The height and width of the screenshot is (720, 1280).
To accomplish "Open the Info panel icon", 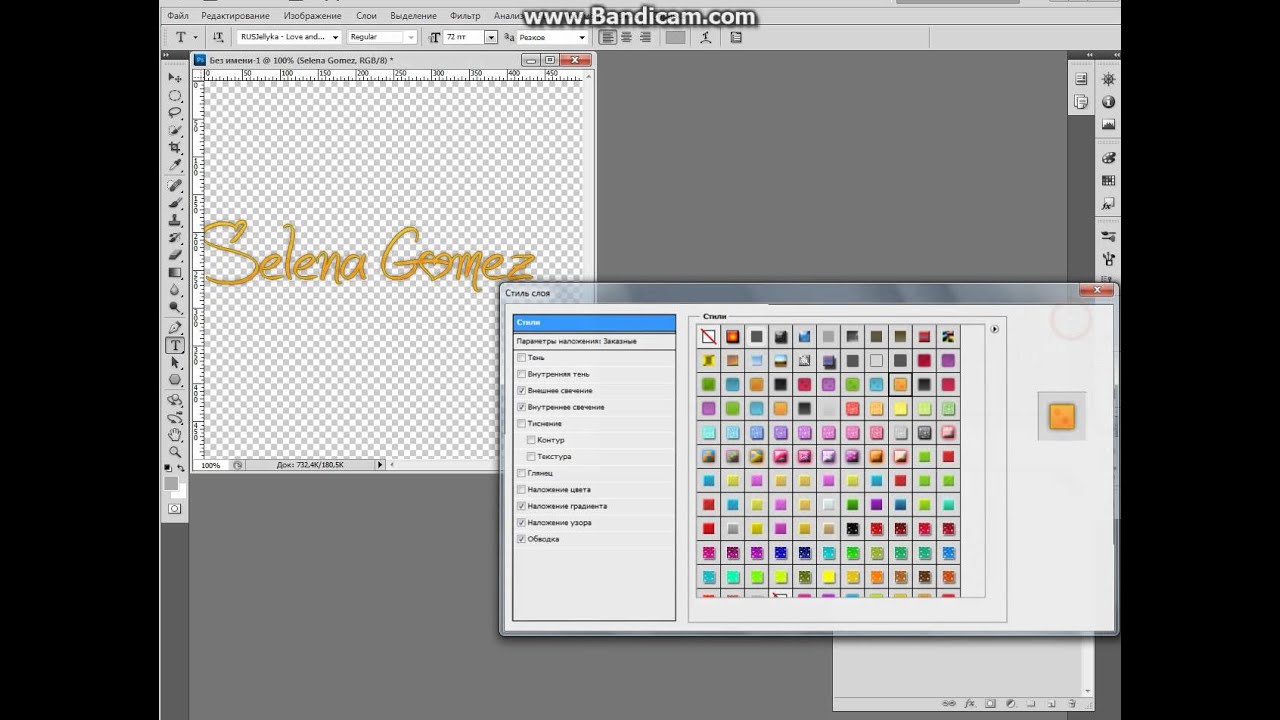I will [x=1108, y=102].
